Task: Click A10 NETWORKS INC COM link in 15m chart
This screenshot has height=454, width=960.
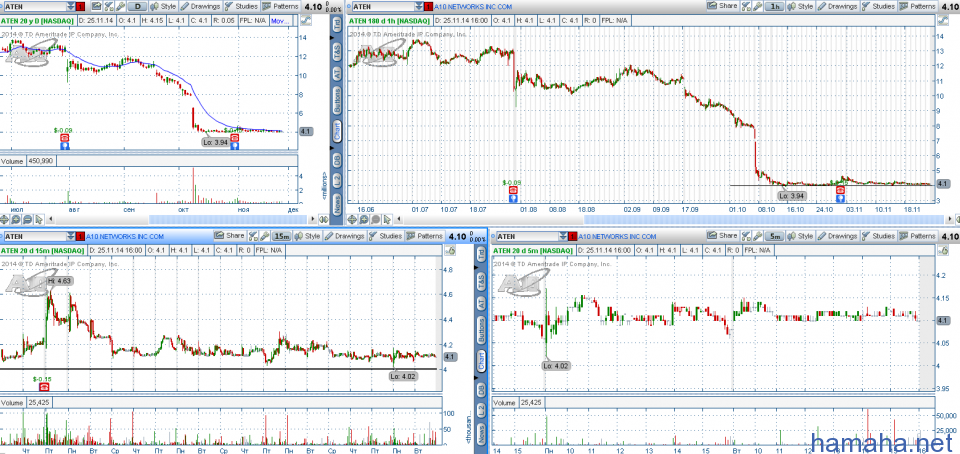Action: (124, 236)
